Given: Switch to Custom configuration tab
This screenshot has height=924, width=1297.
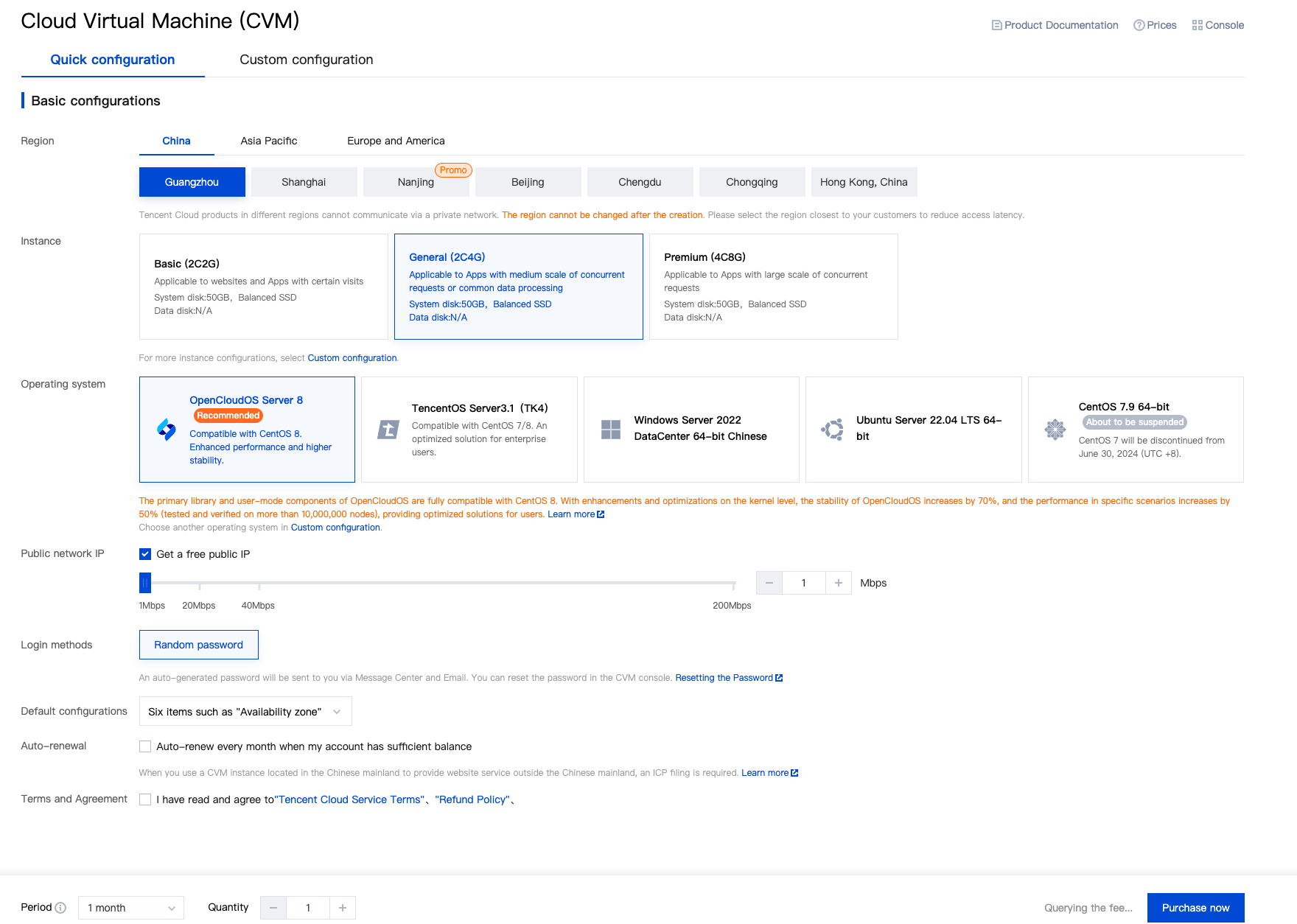Looking at the screenshot, I should (x=307, y=60).
